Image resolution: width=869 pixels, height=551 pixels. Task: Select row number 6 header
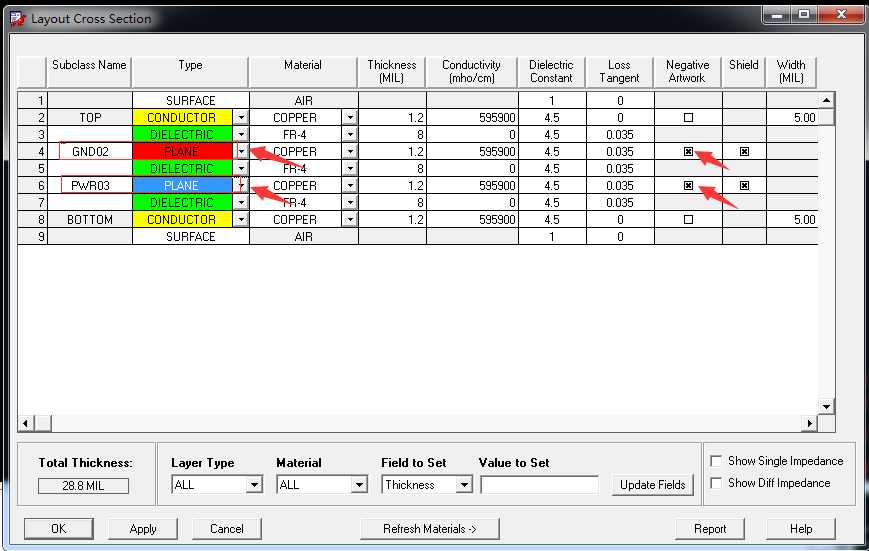(32, 185)
